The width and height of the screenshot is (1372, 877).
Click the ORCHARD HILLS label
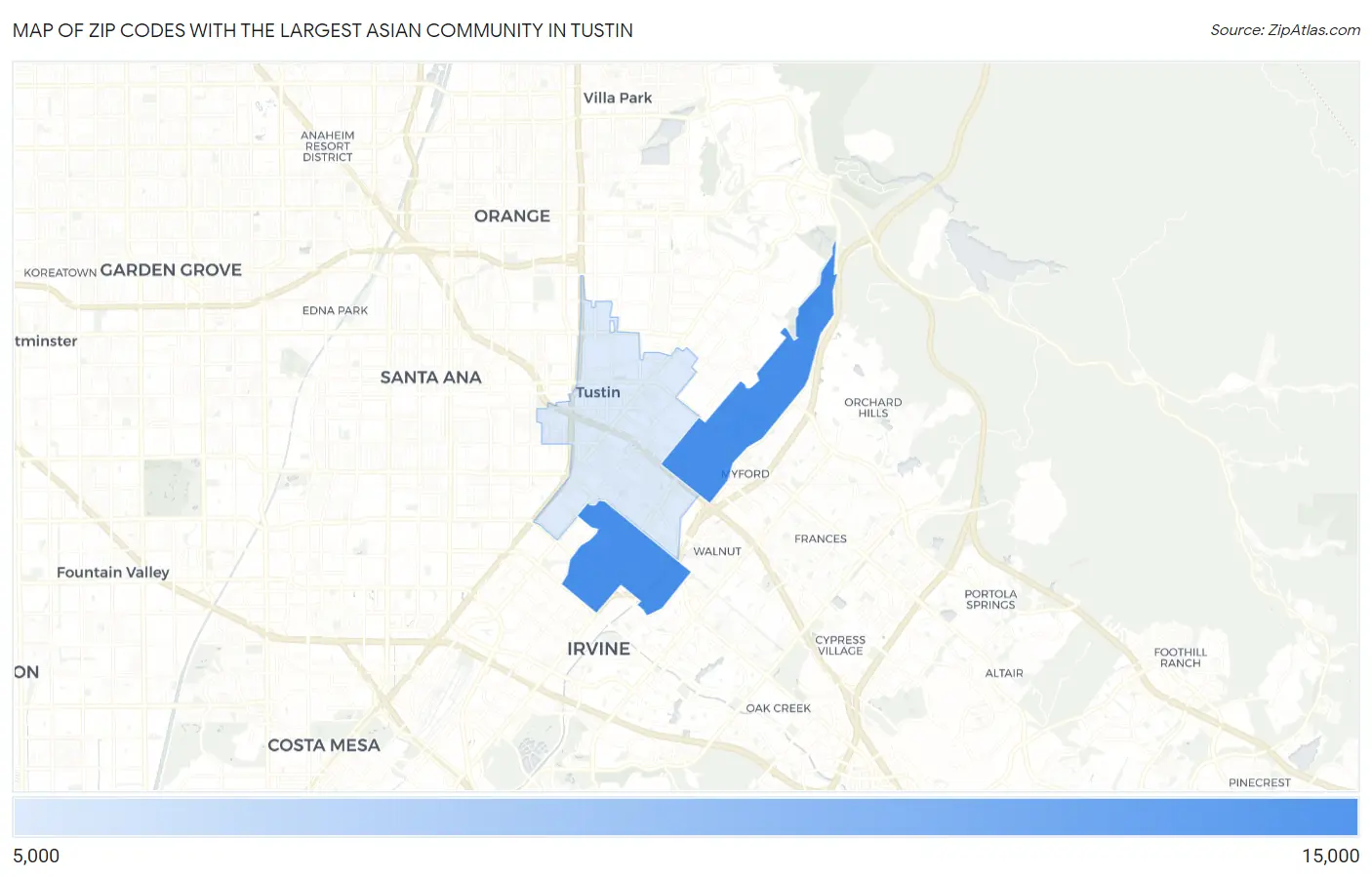873,408
